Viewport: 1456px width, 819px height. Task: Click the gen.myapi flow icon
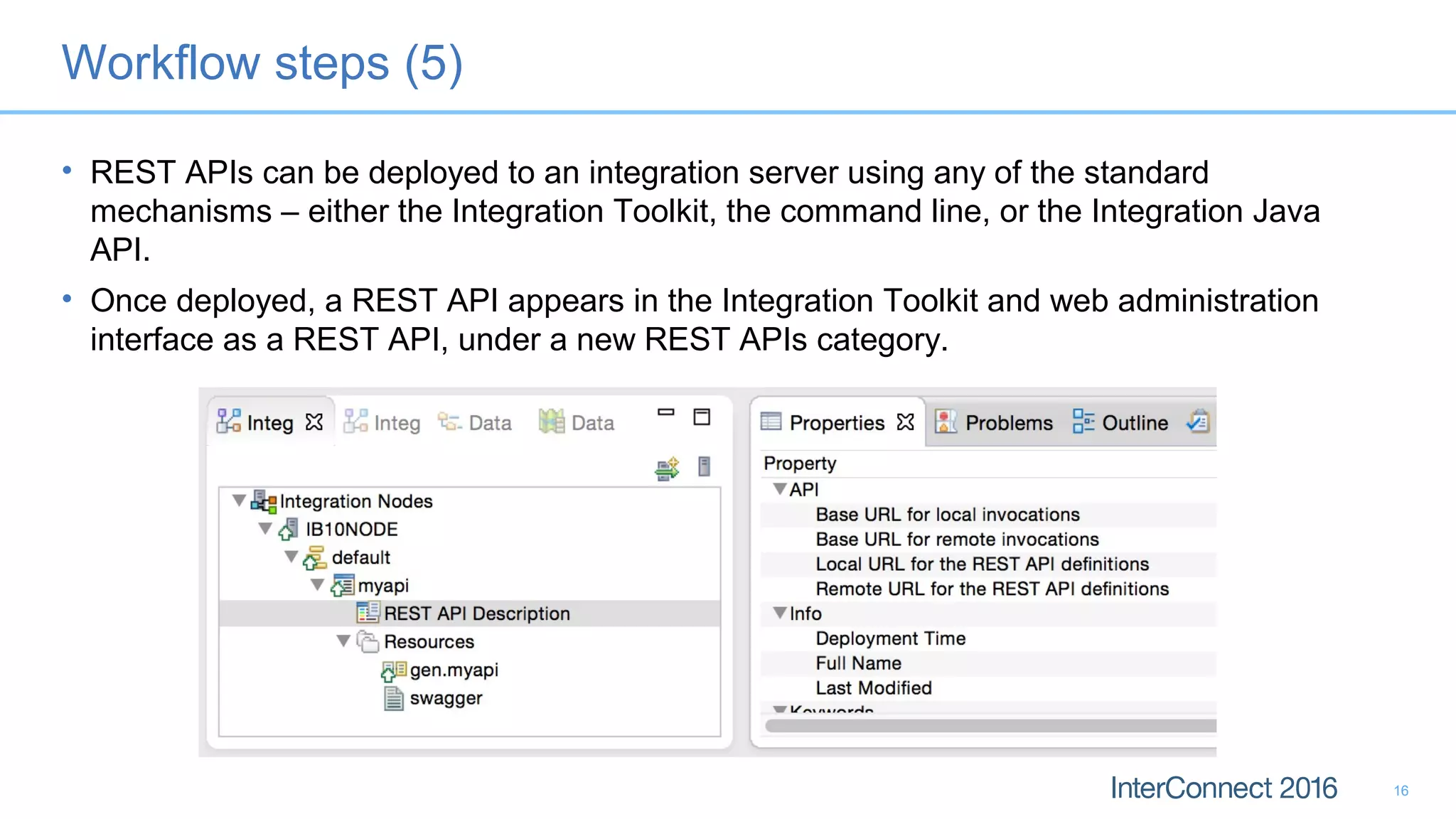click(x=394, y=670)
